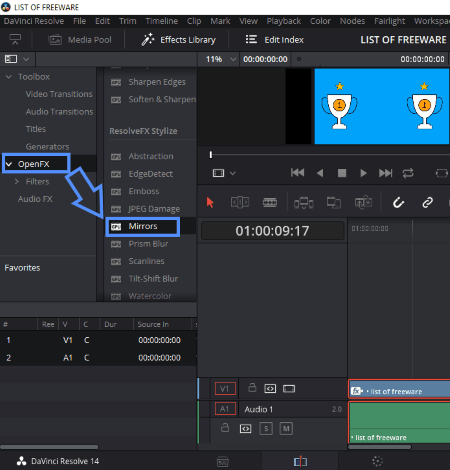Toggle auto track selector on V1
The height and width of the screenshot is (470, 450).
tap(270, 389)
